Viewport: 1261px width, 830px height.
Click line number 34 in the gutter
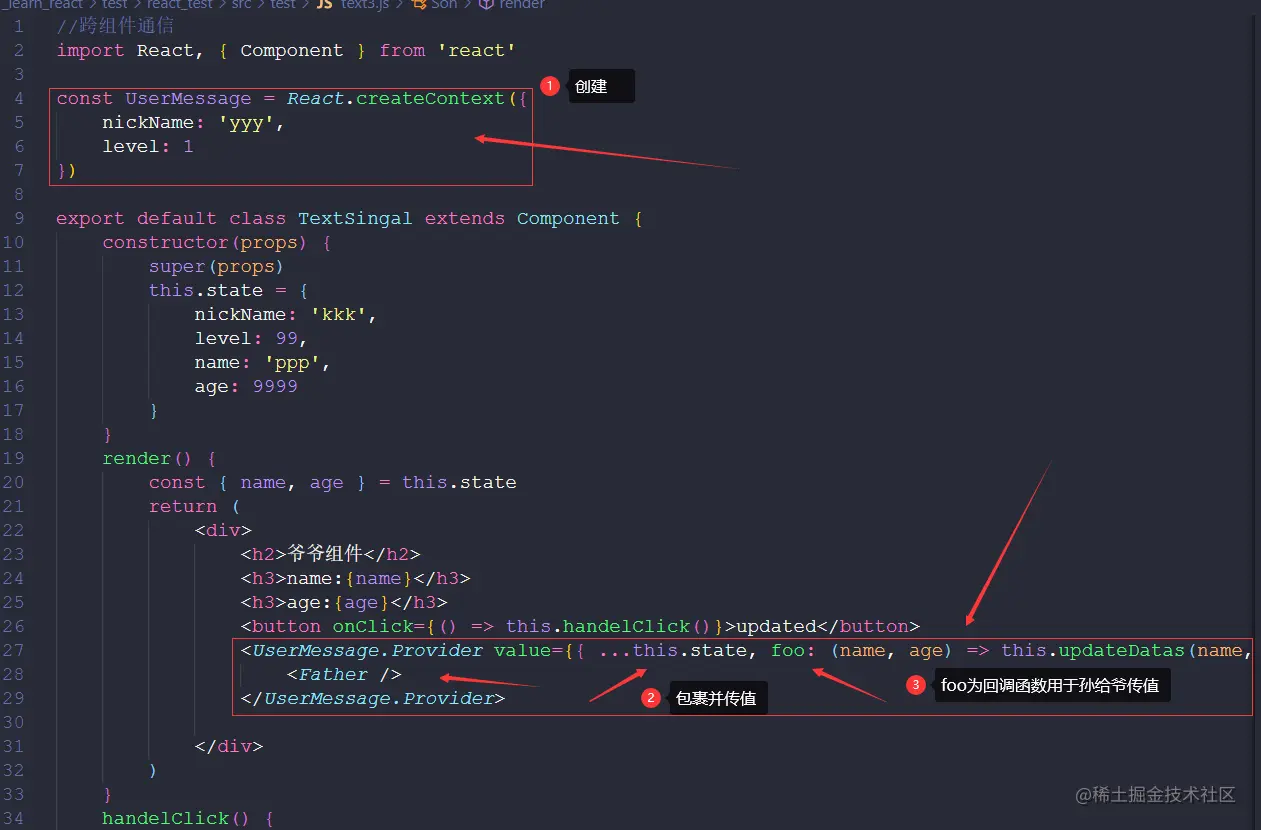[x=14, y=818]
